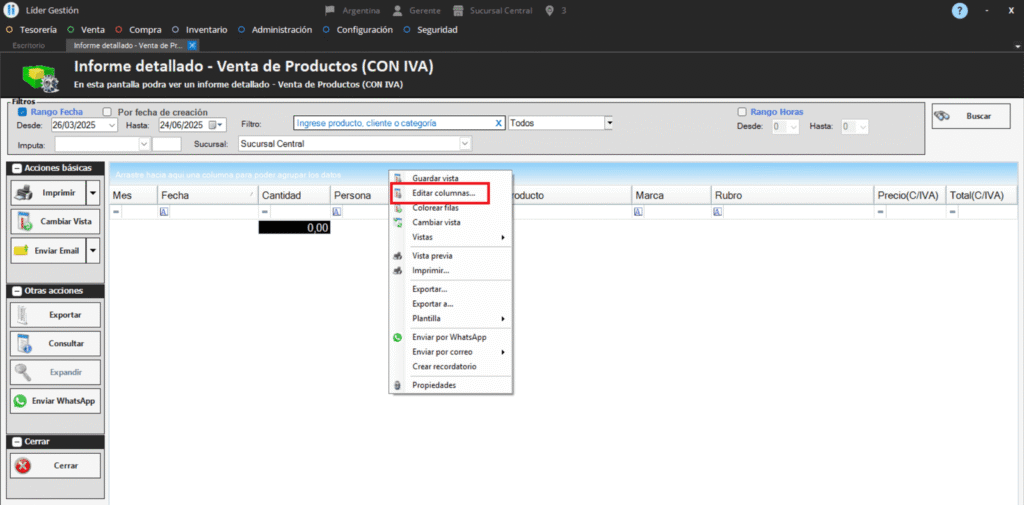This screenshot has width=1024, height=505.
Task: Expand the Todos filter dropdown
Action: pyautogui.click(x=608, y=123)
